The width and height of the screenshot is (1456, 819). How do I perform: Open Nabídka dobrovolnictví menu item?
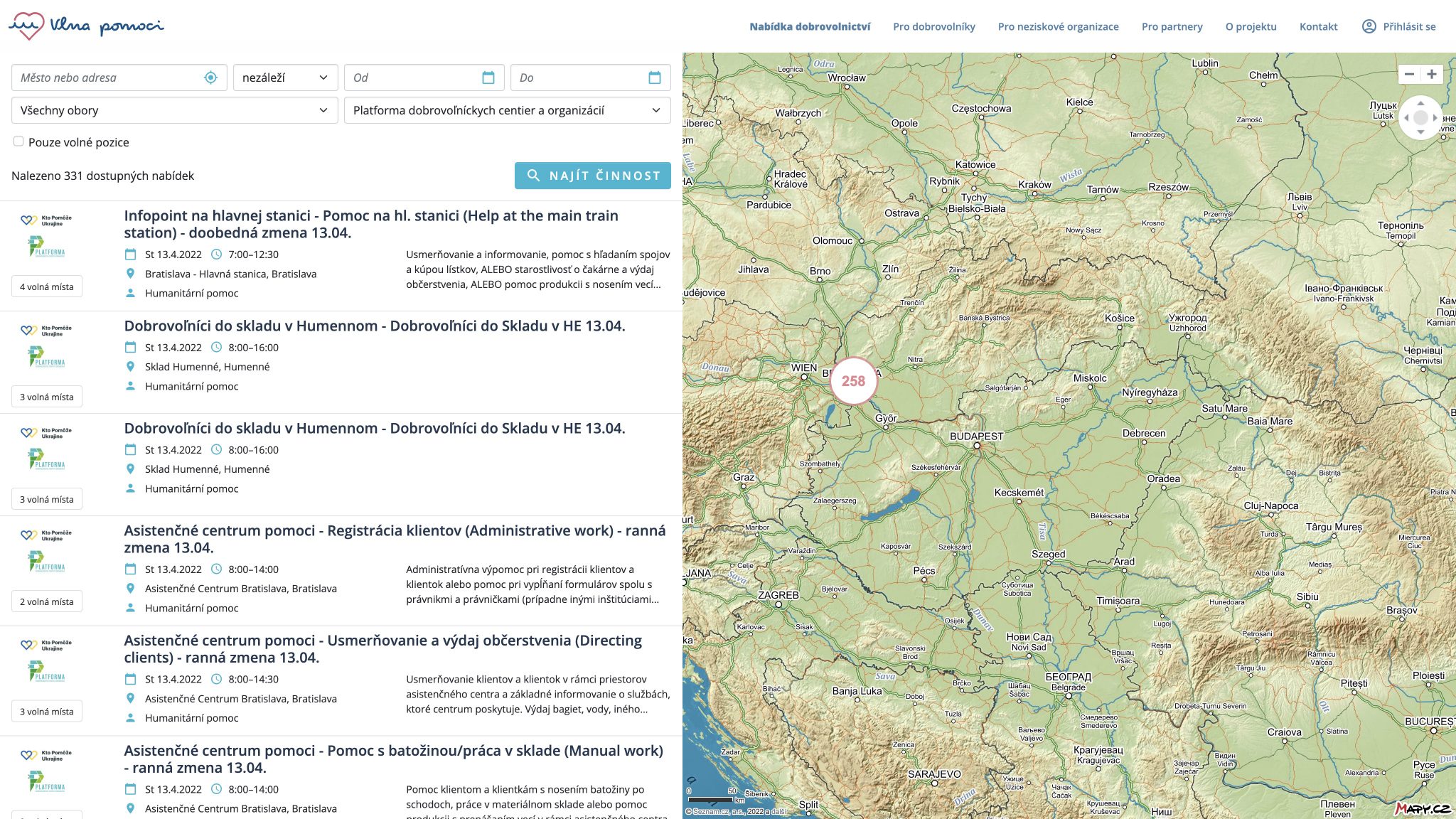click(810, 26)
